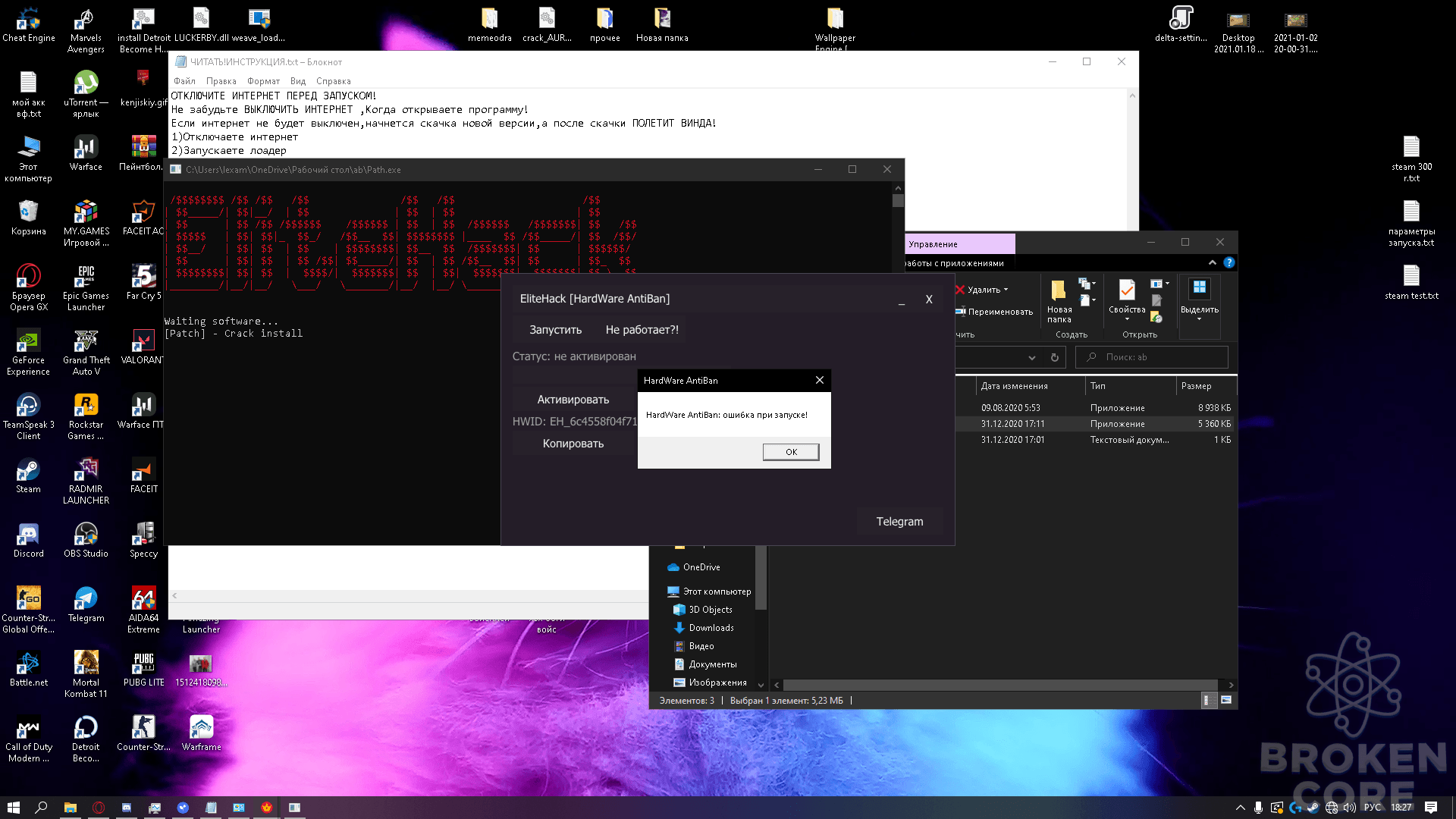
Task: Expand the address bar history dropdown
Action: [x=1031, y=357]
